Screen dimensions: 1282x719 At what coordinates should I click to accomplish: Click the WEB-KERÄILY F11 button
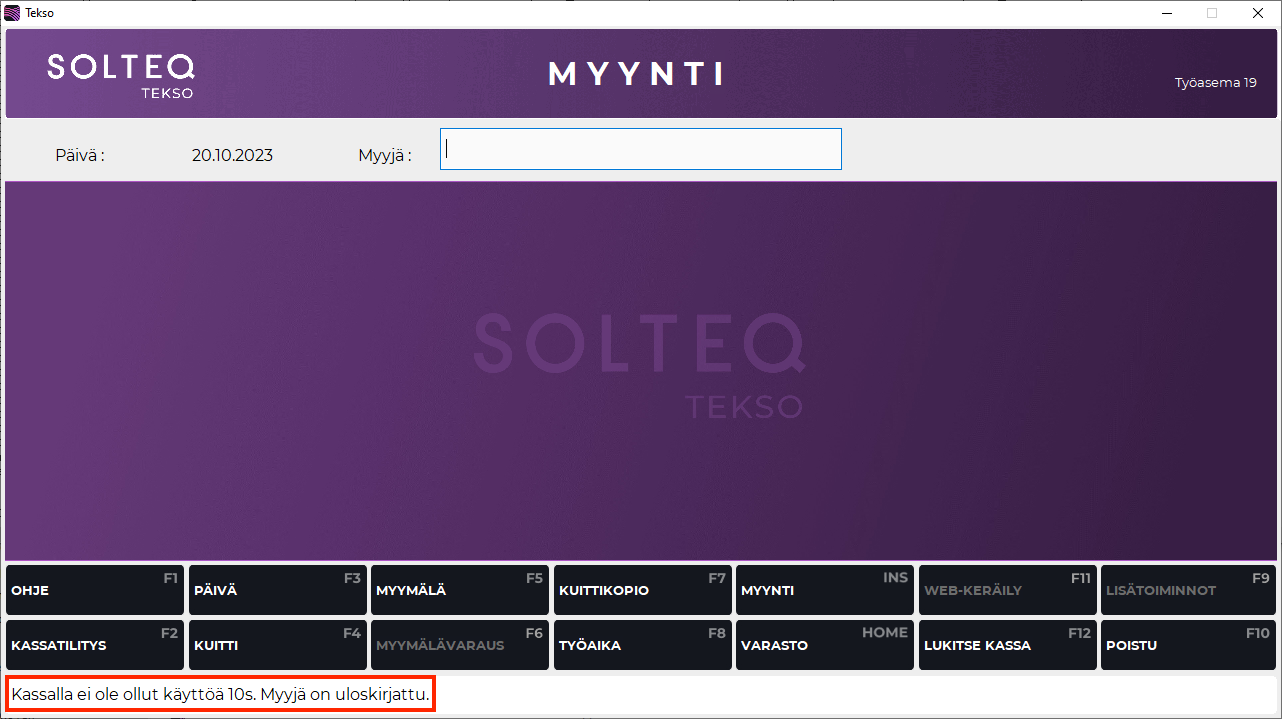1007,590
